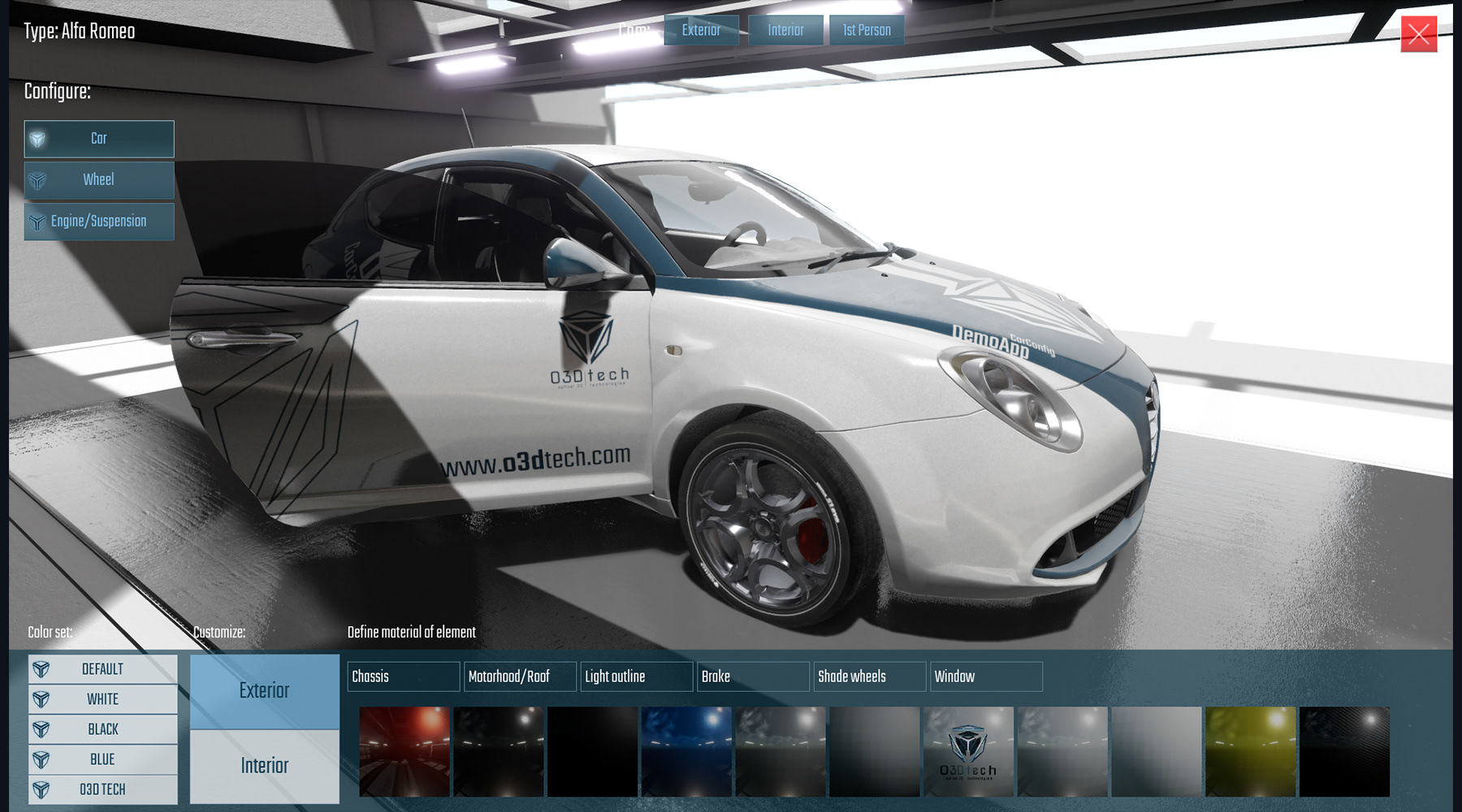Pick the blue material swatch
This screenshot has width=1462, height=812.
tap(686, 751)
